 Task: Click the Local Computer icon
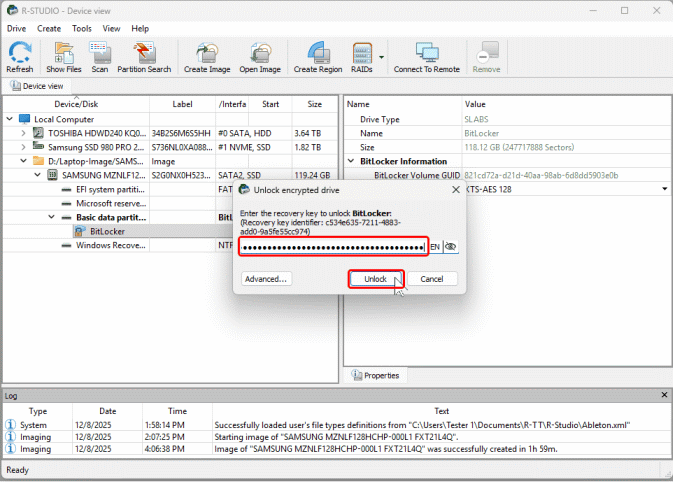[x=24, y=119]
